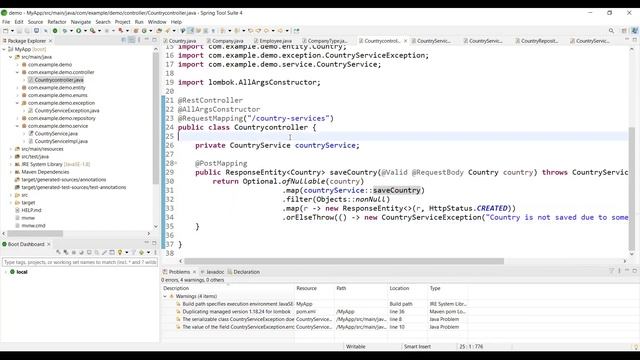Switch to the Country.java editor tab
The width and height of the screenshot is (640, 360).
coord(182,41)
